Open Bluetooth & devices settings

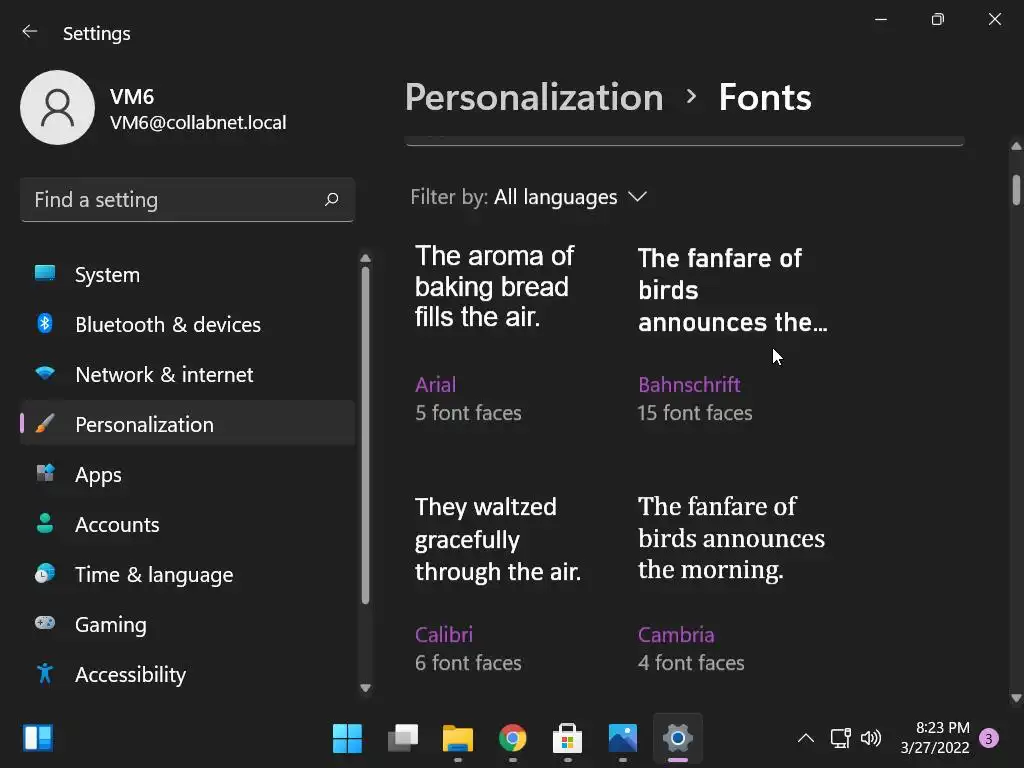coord(188,325)
